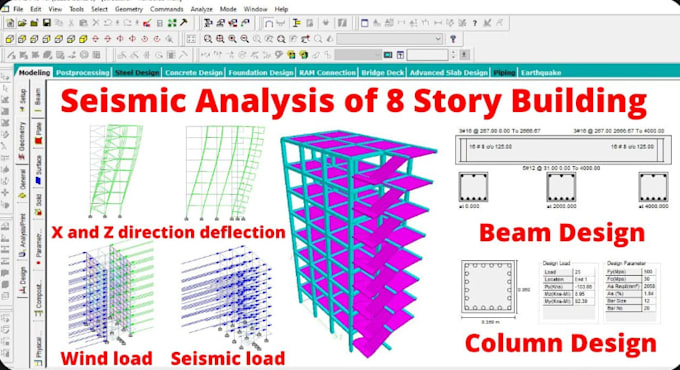
Task: Open the Commands menu
Action: (167, 9)
